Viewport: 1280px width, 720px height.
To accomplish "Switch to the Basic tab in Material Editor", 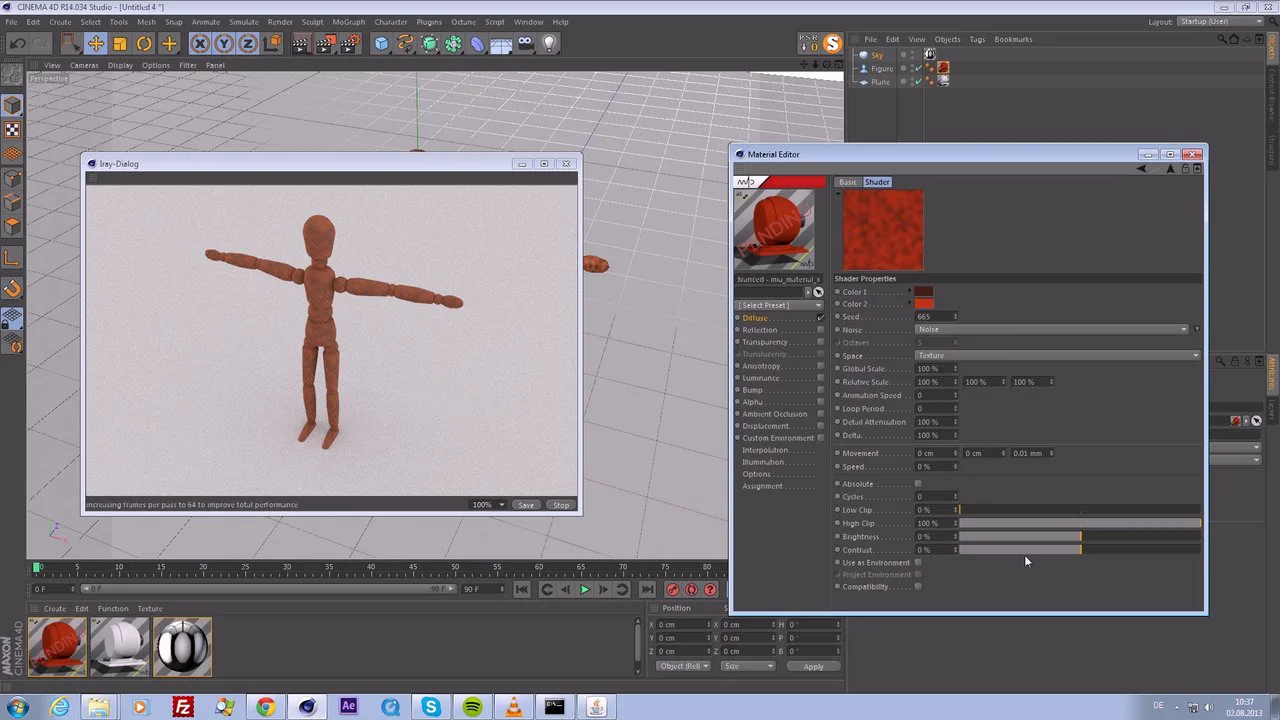I will pyautogui.click(x=847, y=182).
